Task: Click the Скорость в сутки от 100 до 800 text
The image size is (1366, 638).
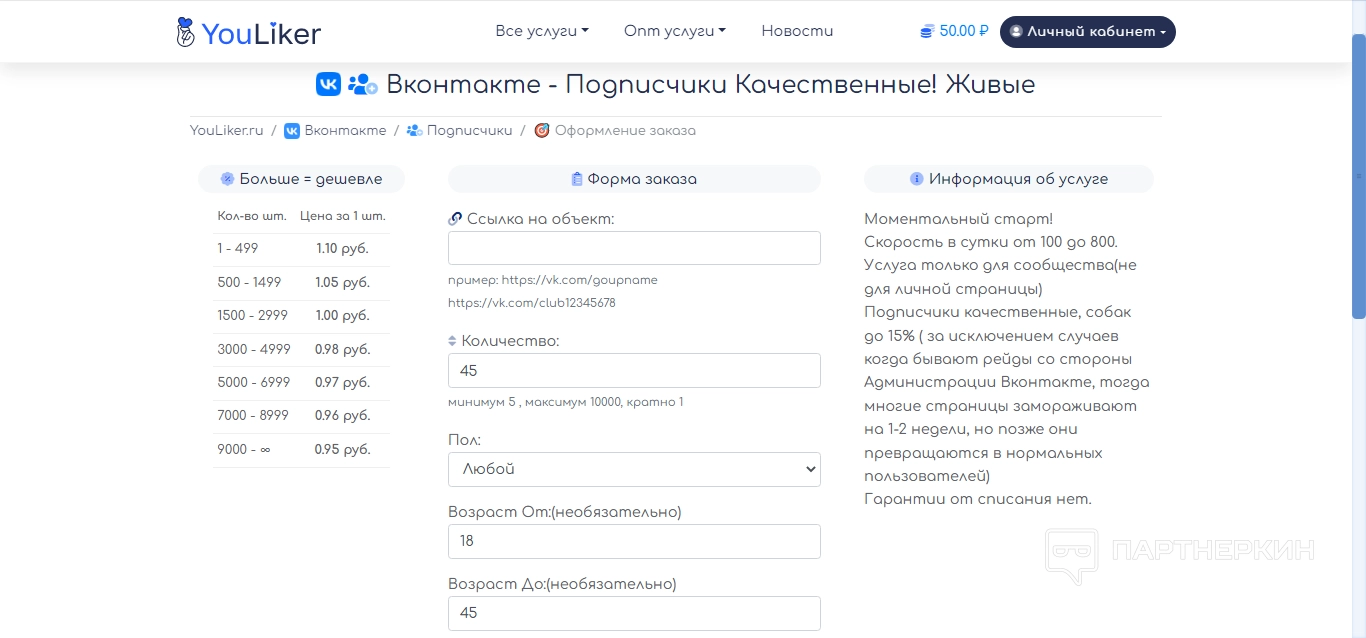Action: (x=991, y=242)
